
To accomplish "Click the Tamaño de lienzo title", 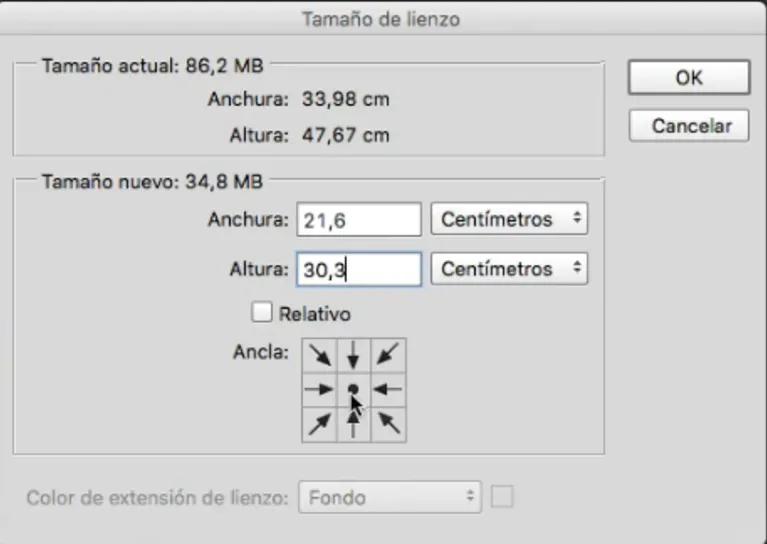I will pos(381,19).
